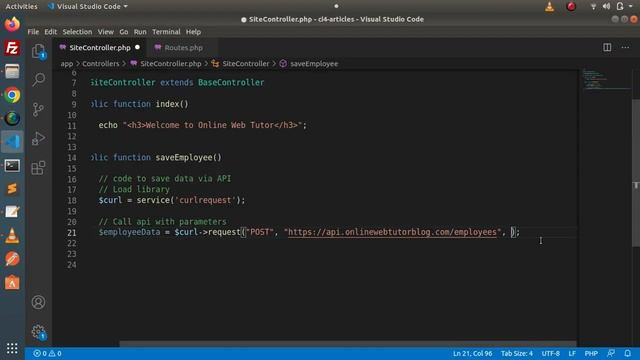Open the Terminal menu
640x360 pixels.
(166, 32)
